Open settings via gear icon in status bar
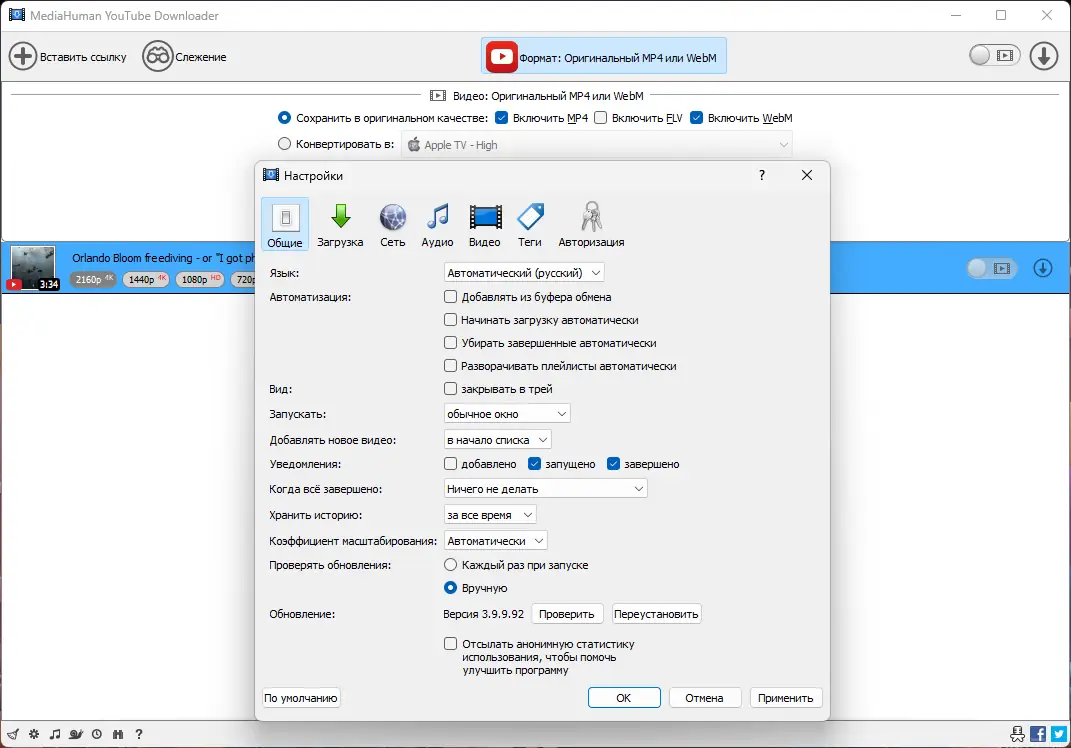1071x748 pixels. 34,734
